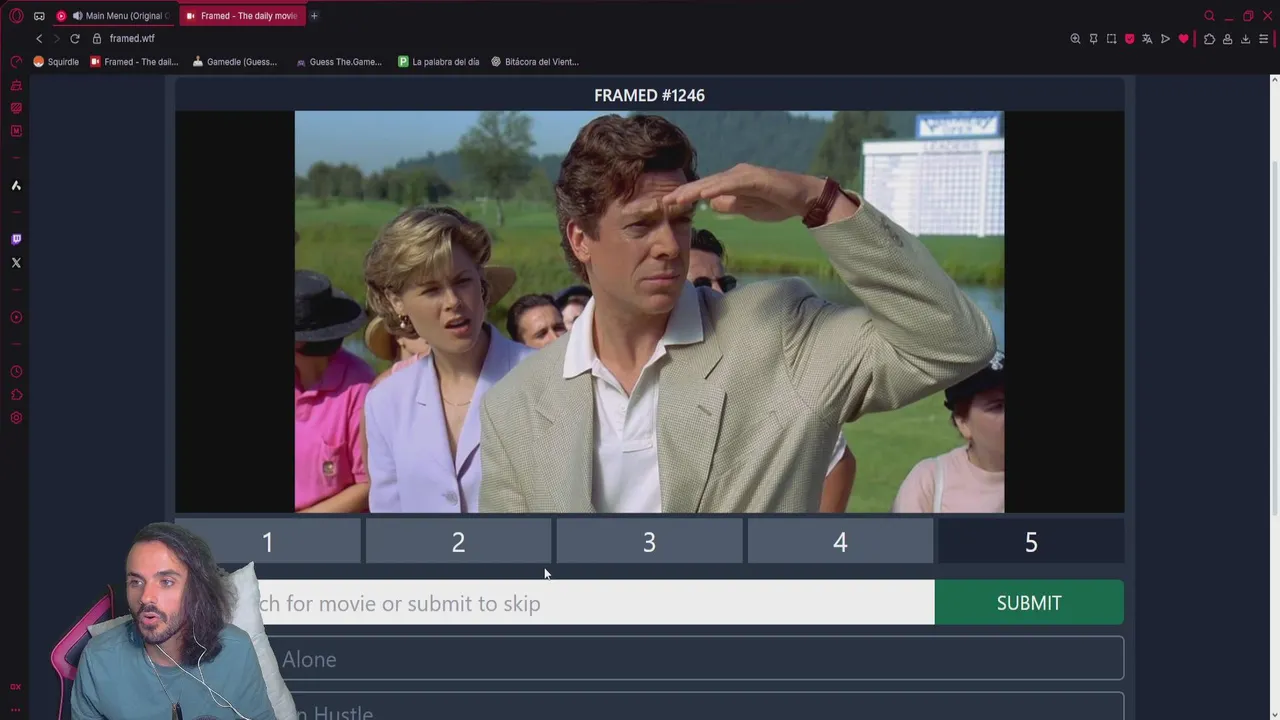Click the Pinboards pin icon
The width and height of the screenshot is (1280, 720).
click(1093, 39)
